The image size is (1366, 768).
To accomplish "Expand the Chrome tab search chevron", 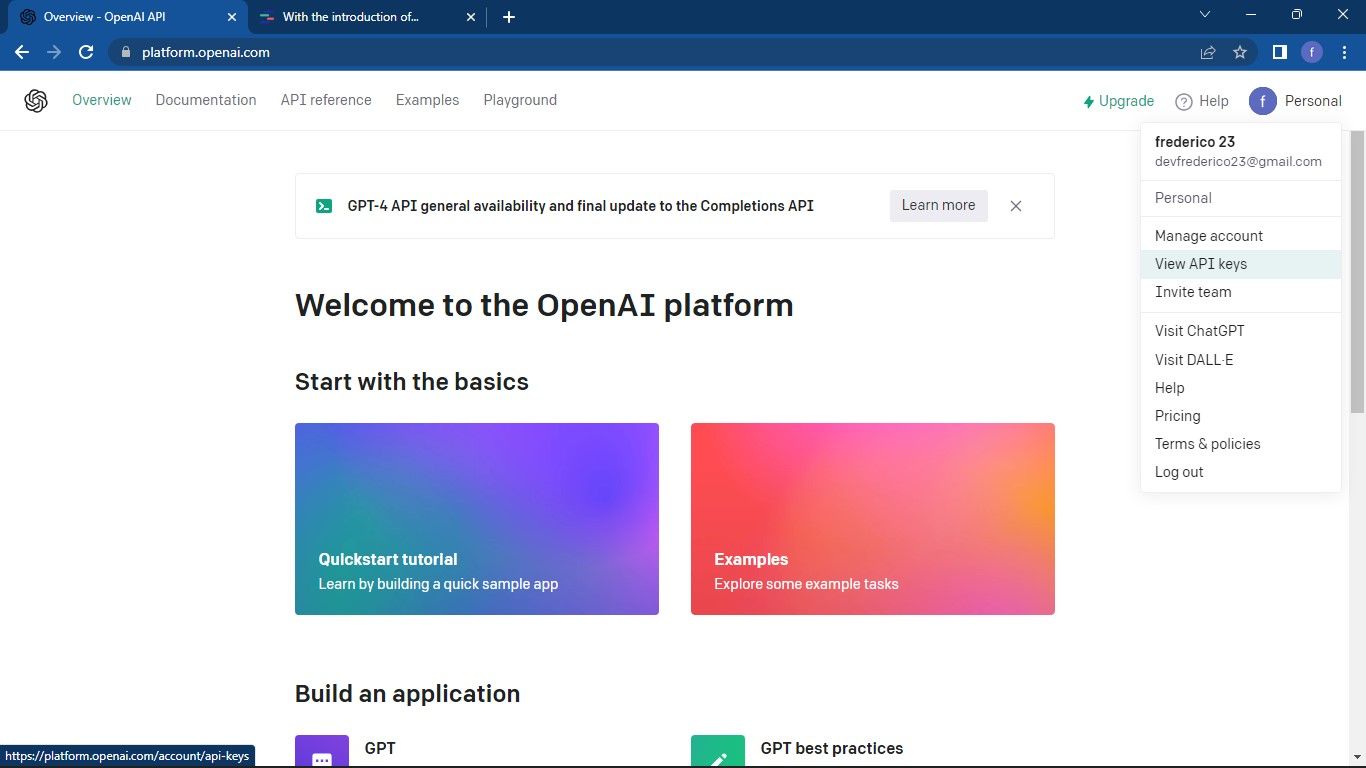I will (x=1205, y=15).
